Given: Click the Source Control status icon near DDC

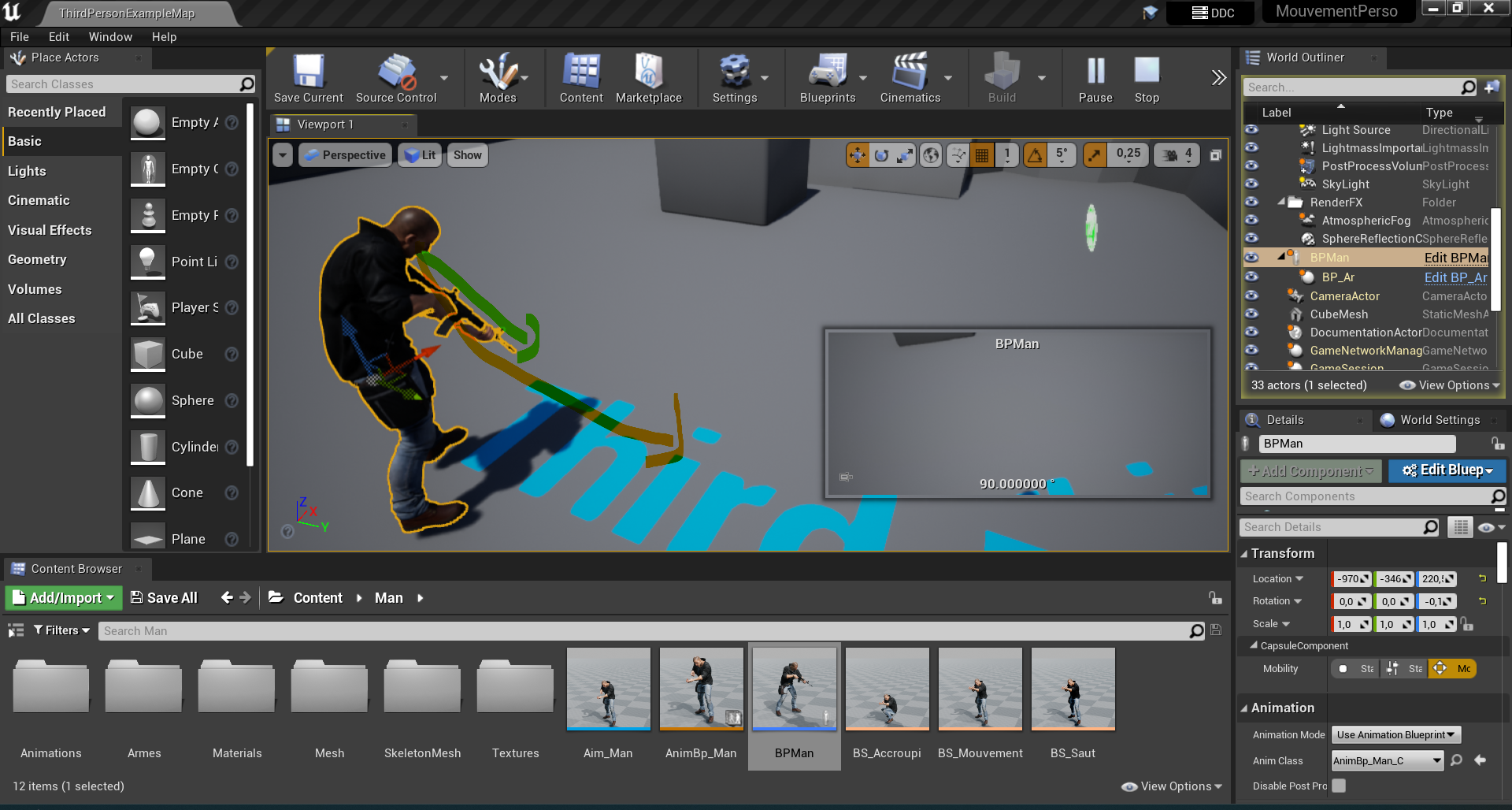Looking at the screenshot, I should (x=1151, y=13).
